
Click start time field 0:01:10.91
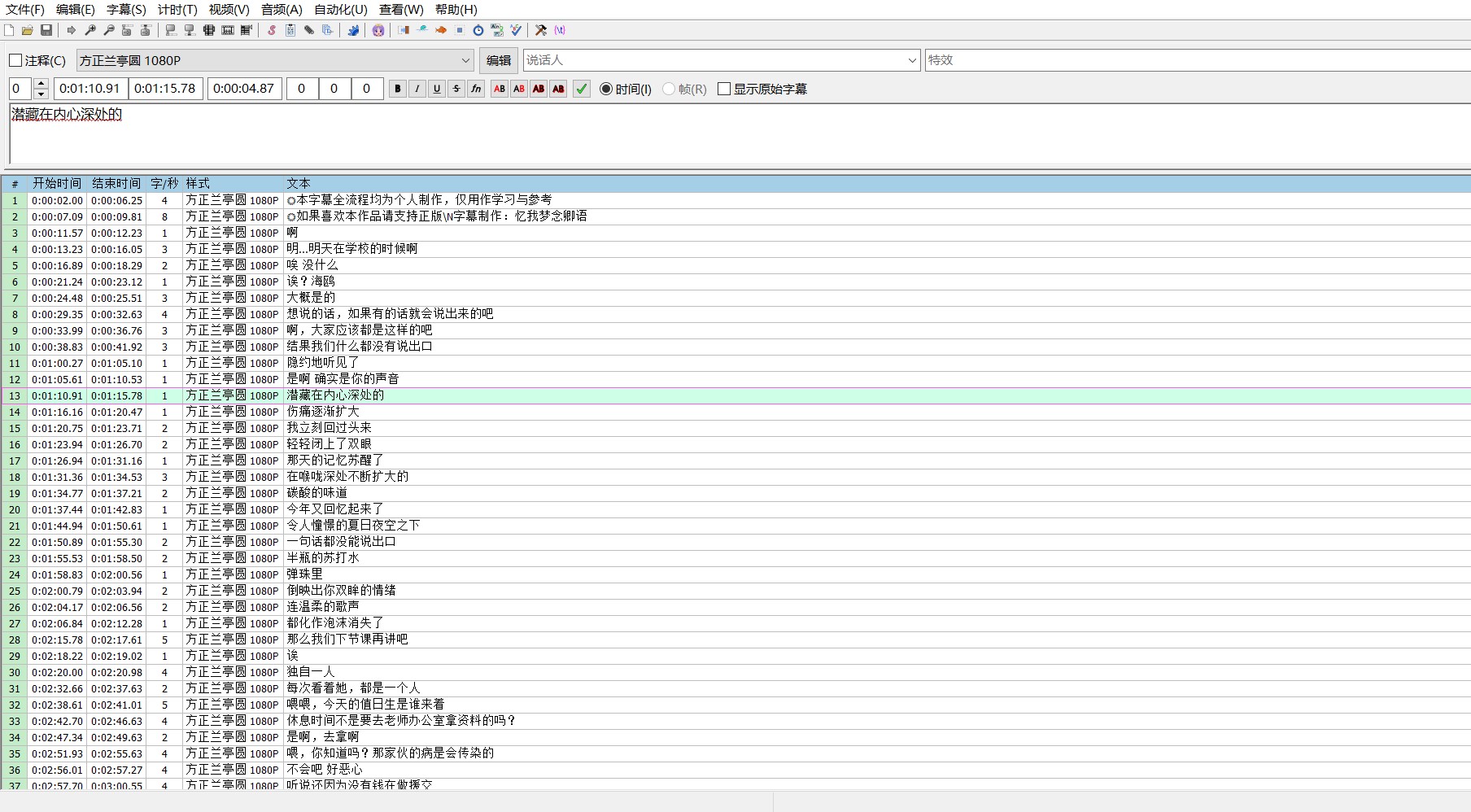coord(90,89)
